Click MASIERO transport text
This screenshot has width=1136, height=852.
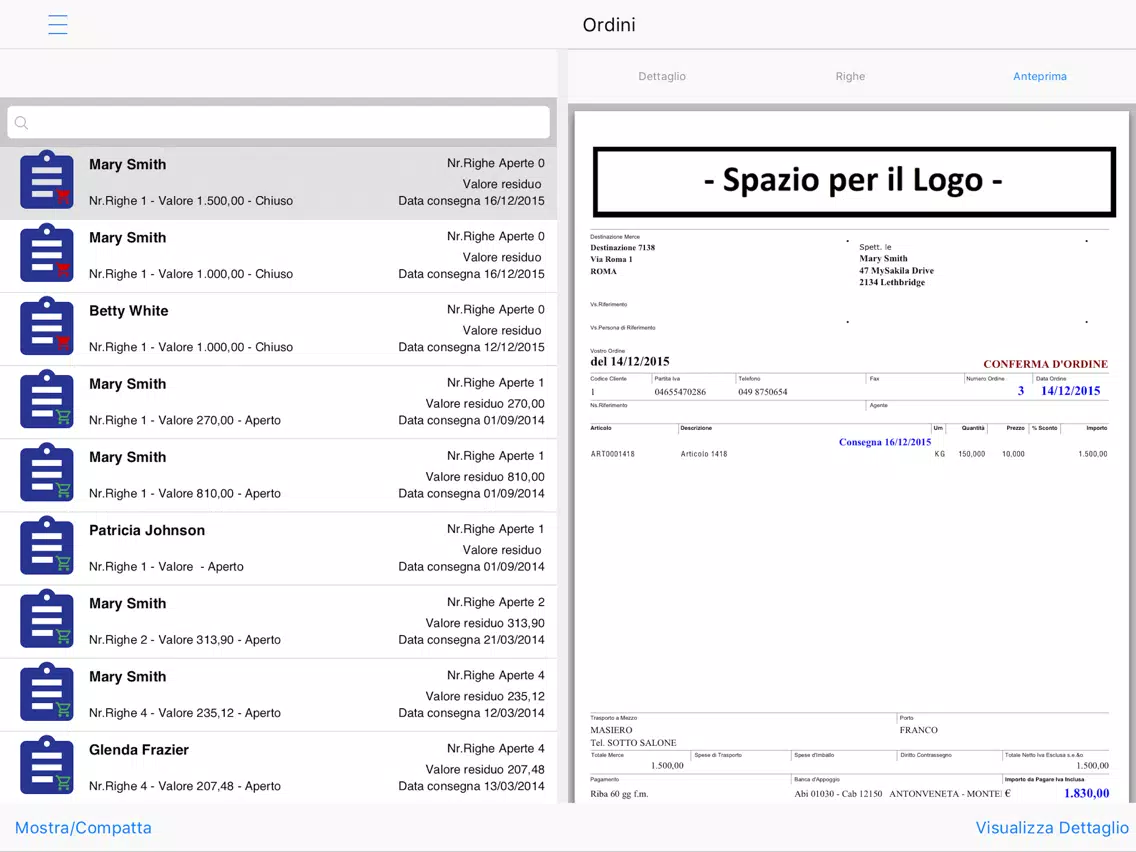[x=611, y=730]
